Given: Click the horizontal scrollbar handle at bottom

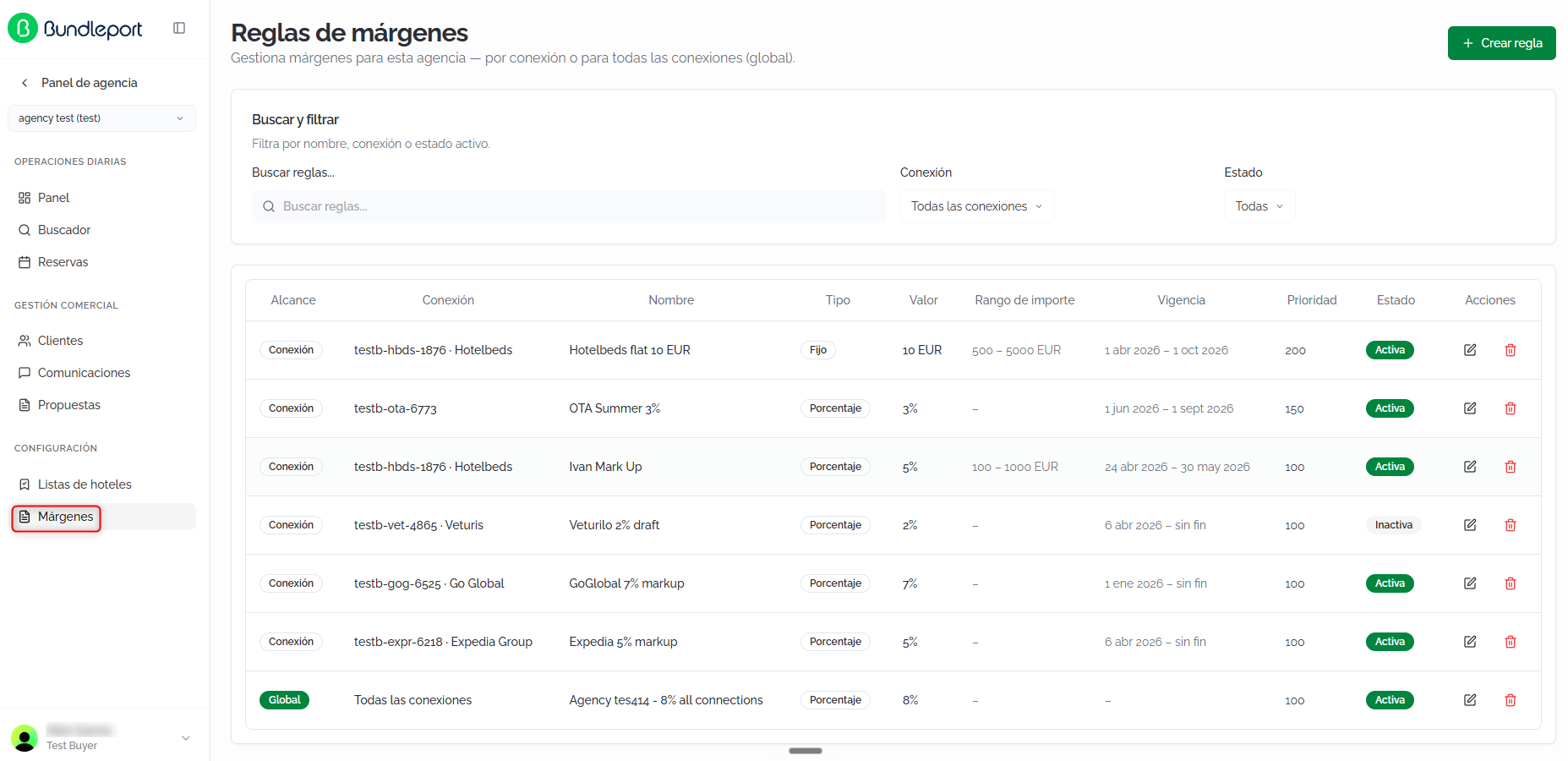Looking at the screenshot, I should pyautogui.click(x=806, y=751).
